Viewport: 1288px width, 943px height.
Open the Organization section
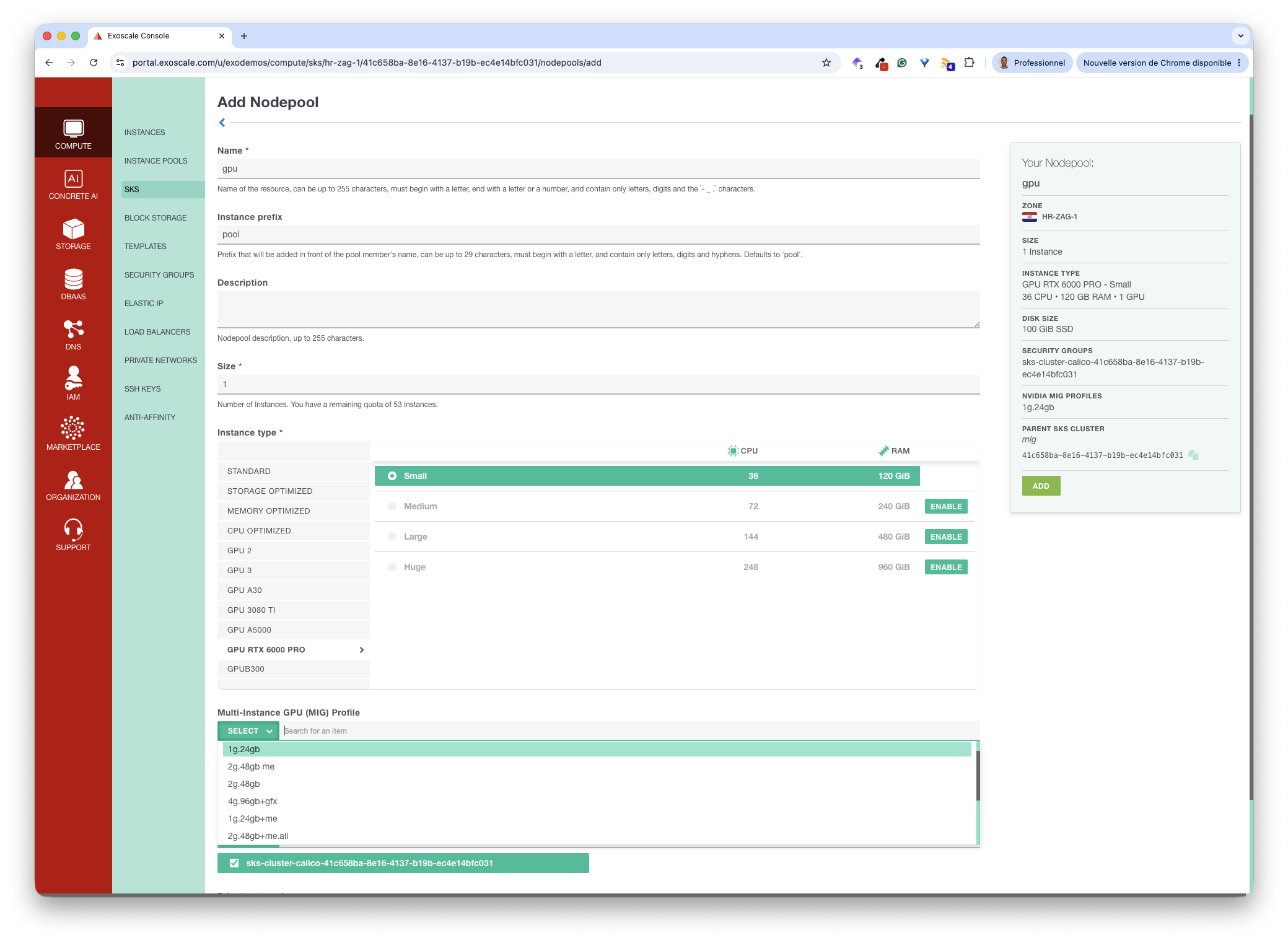(73, 485)
